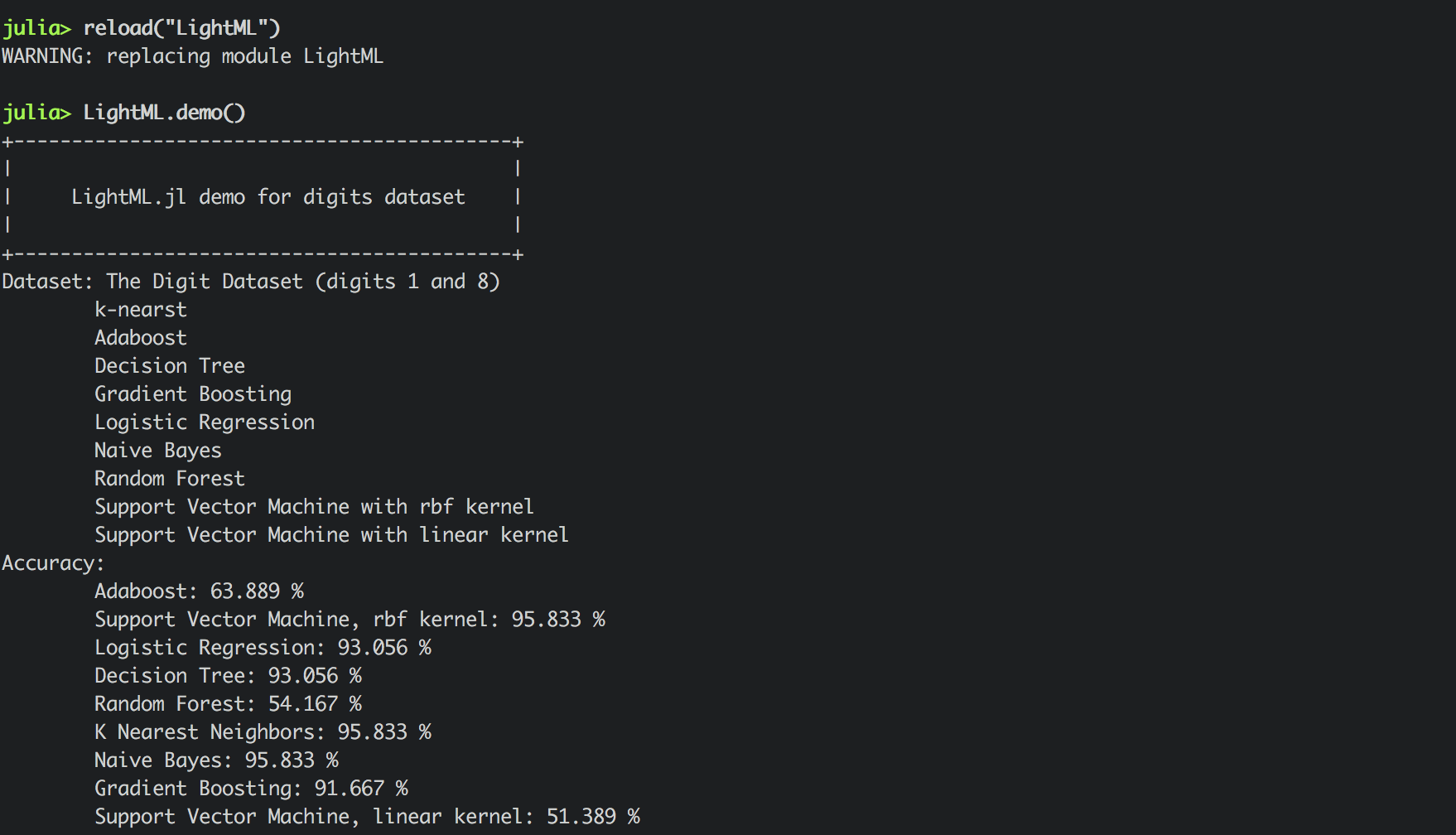Click Support Vector Machine with rbf kernel

click(314, 507)
